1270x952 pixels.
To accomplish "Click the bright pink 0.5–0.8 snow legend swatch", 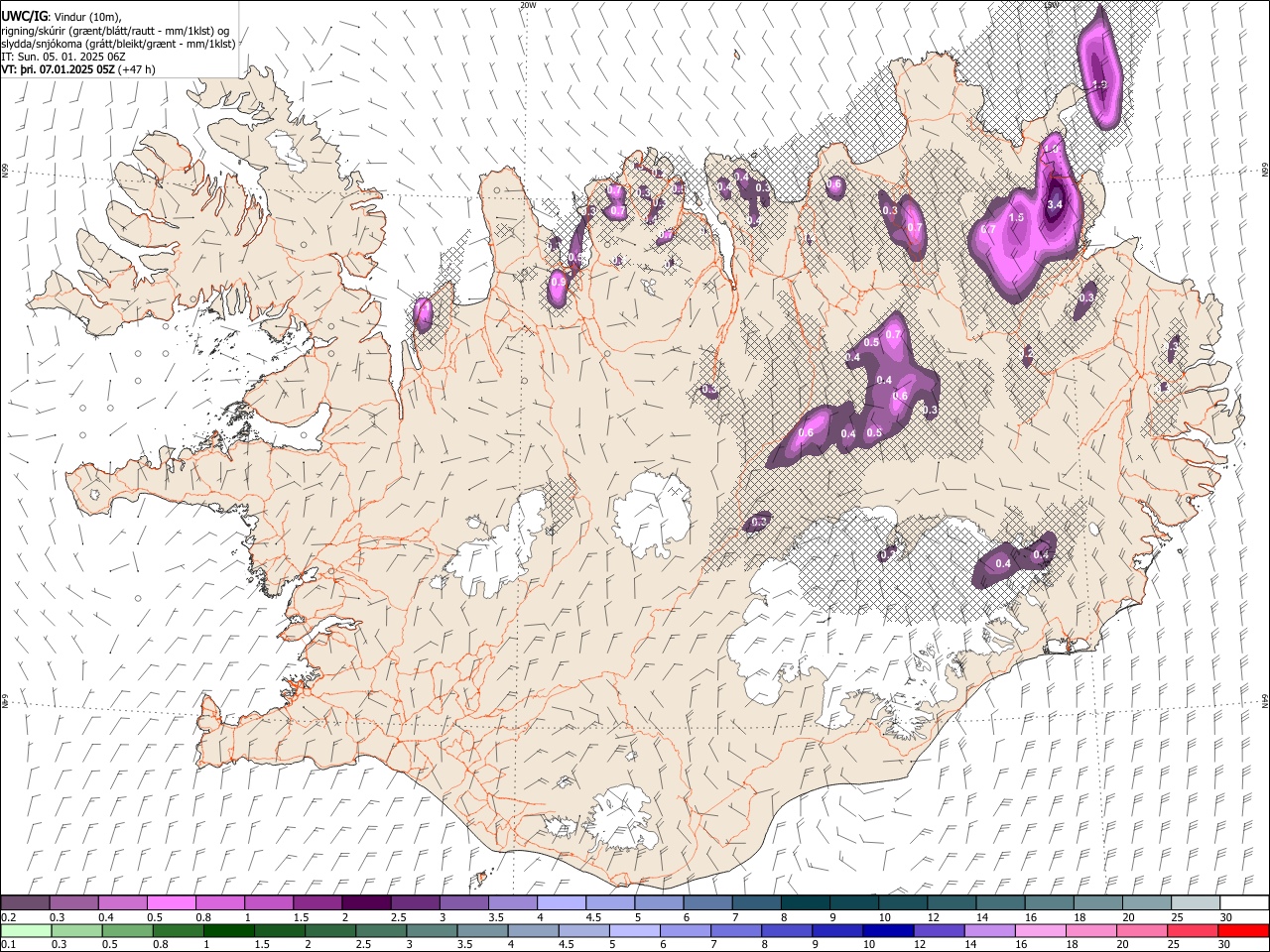I will 173,902.
